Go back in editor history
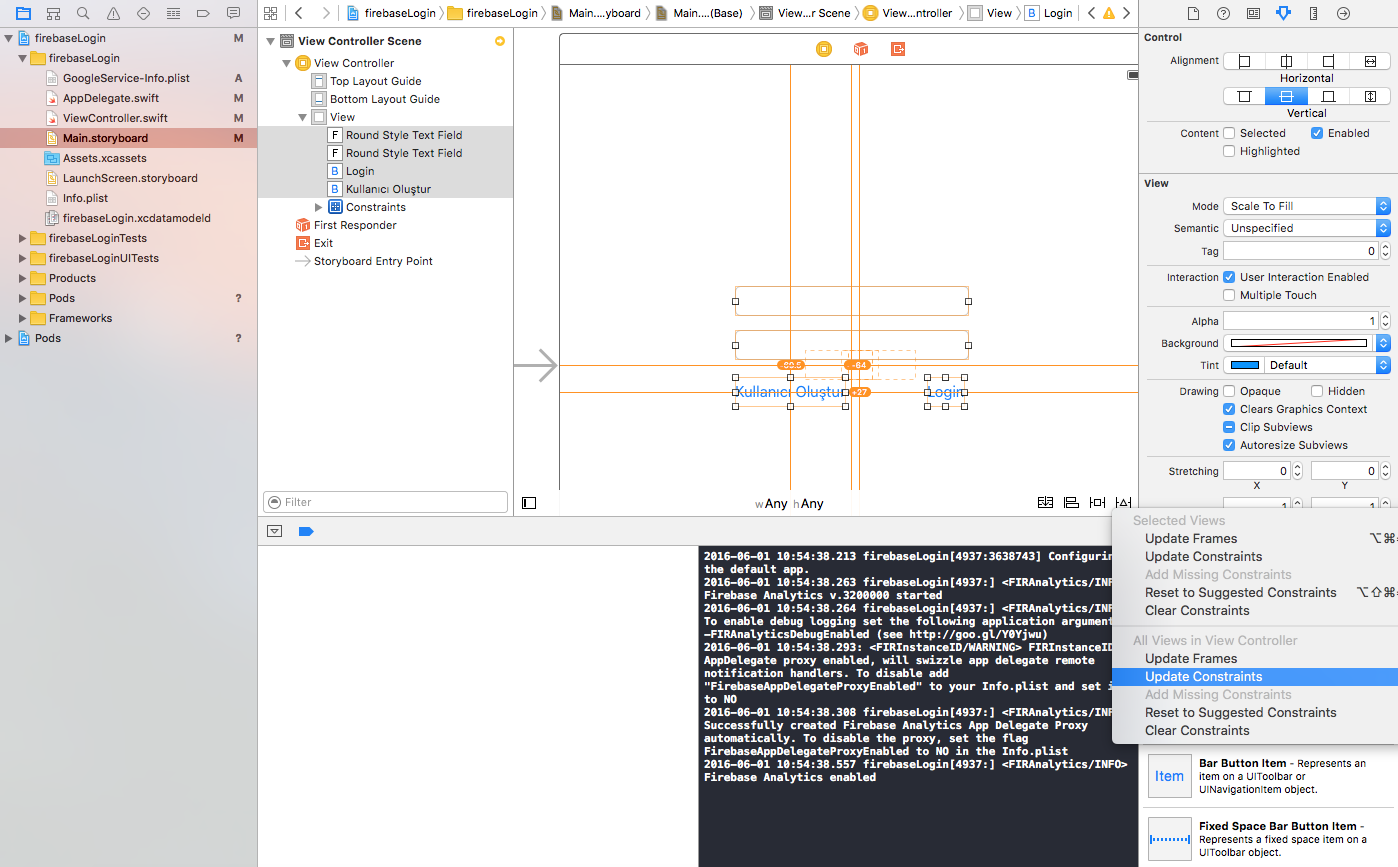Viewport: 1398px width, 867px height. coord(298,13)
